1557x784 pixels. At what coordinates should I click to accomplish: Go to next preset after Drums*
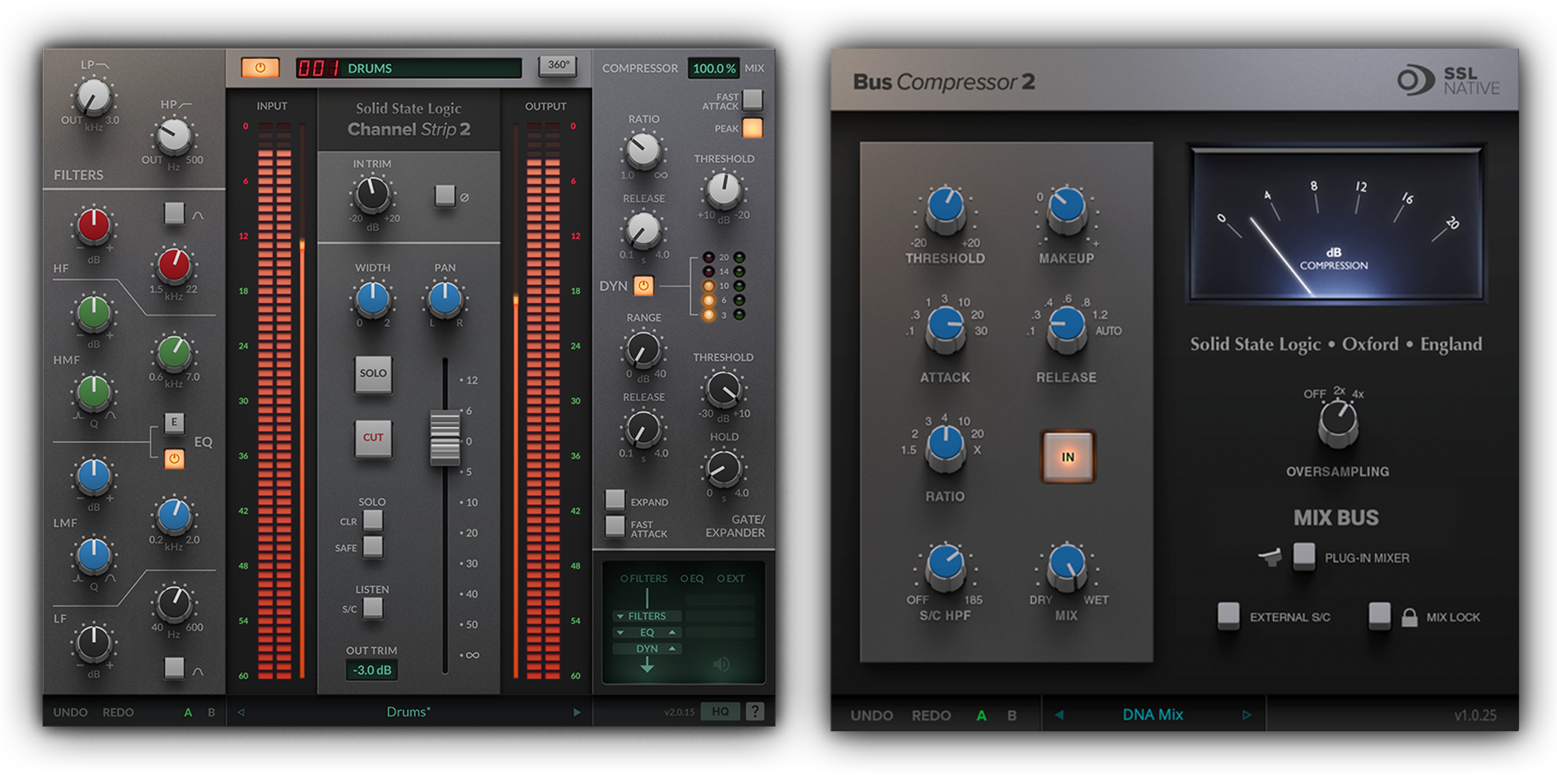(x=577, y=712)
